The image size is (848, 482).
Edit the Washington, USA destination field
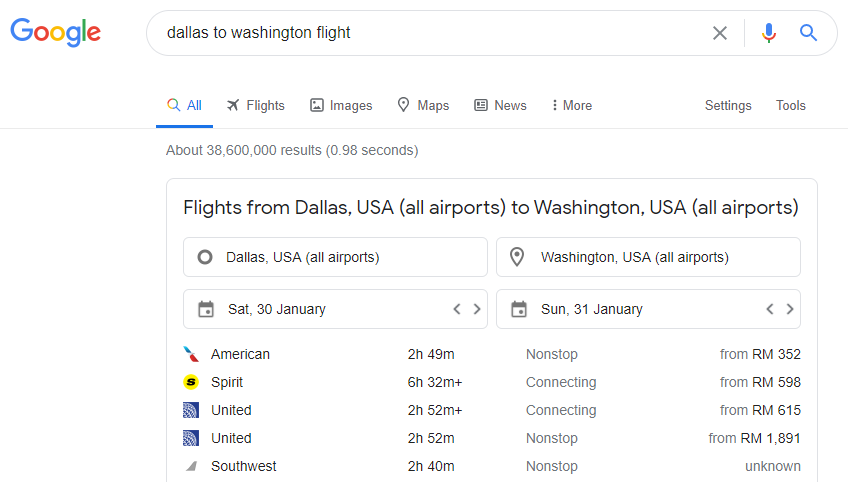(648, 257)
